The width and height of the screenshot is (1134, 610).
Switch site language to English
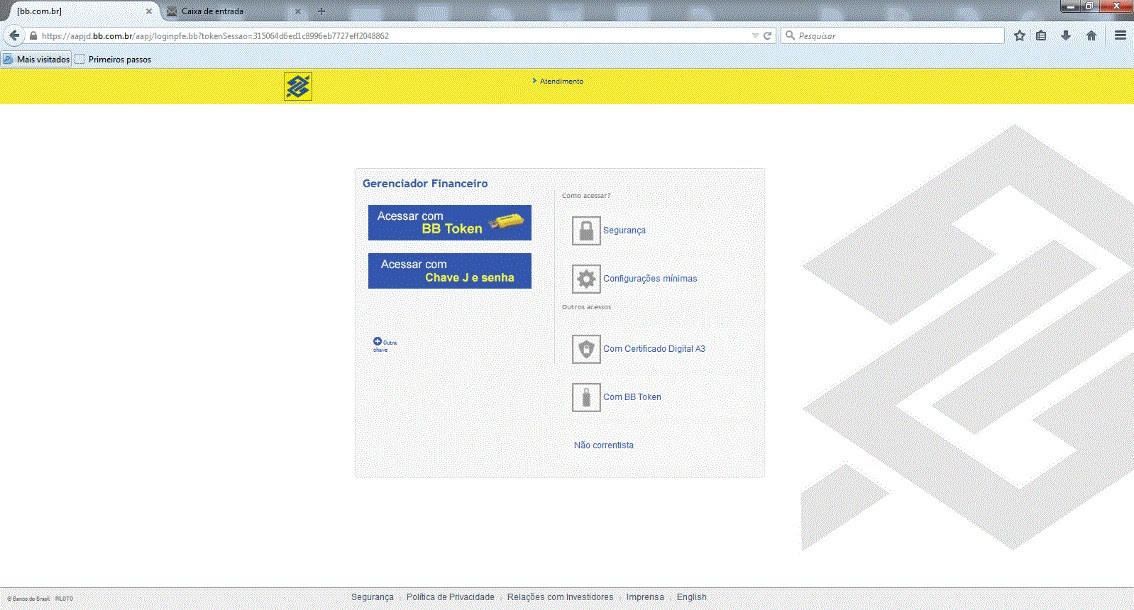pyautogui.click(x=691, y=597)
